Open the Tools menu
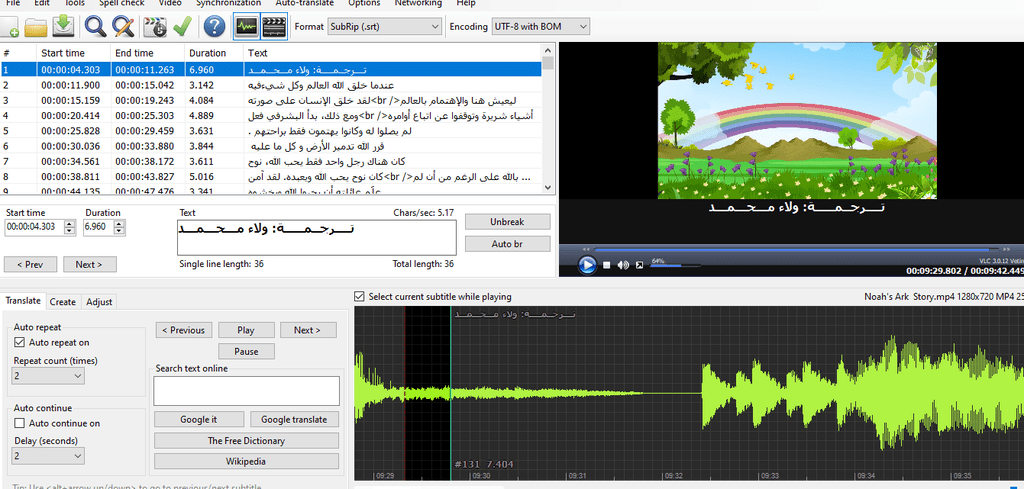The height and width of the screenshot is (489, 1024). [75, 3]
